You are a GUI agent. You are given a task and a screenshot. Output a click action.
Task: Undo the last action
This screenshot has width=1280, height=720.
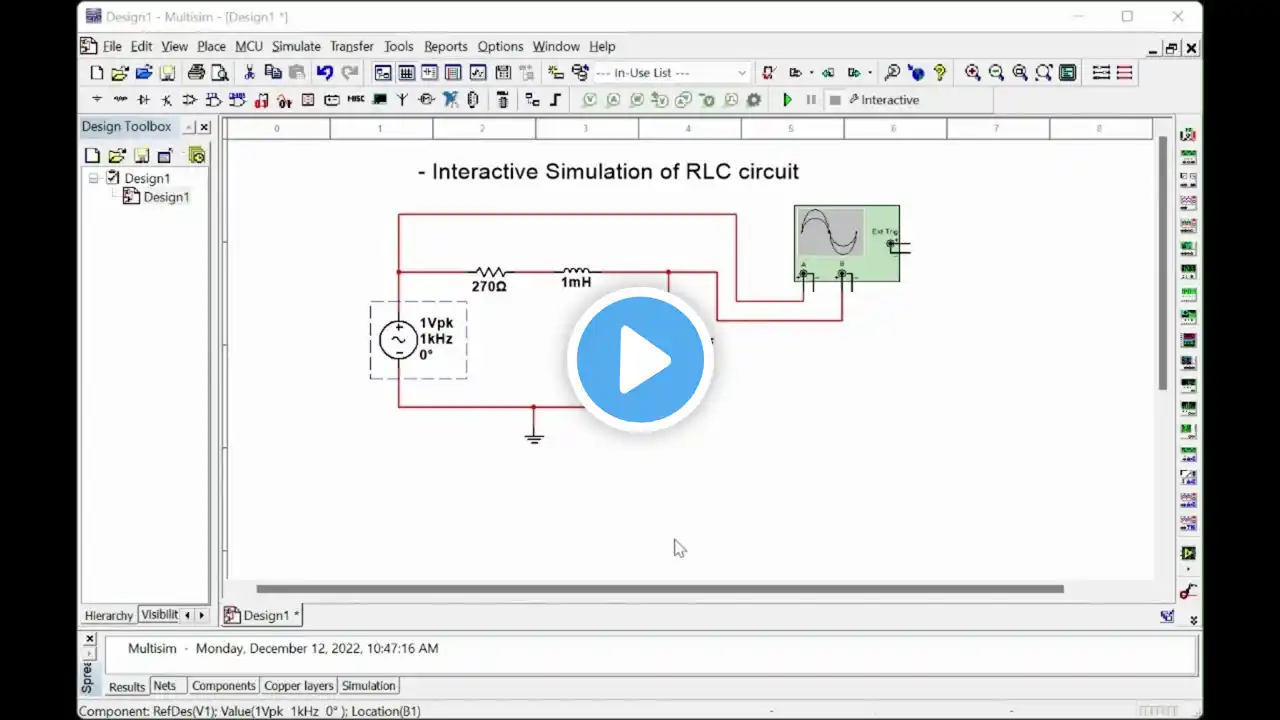pyautogui.click(x=325, y=73)
